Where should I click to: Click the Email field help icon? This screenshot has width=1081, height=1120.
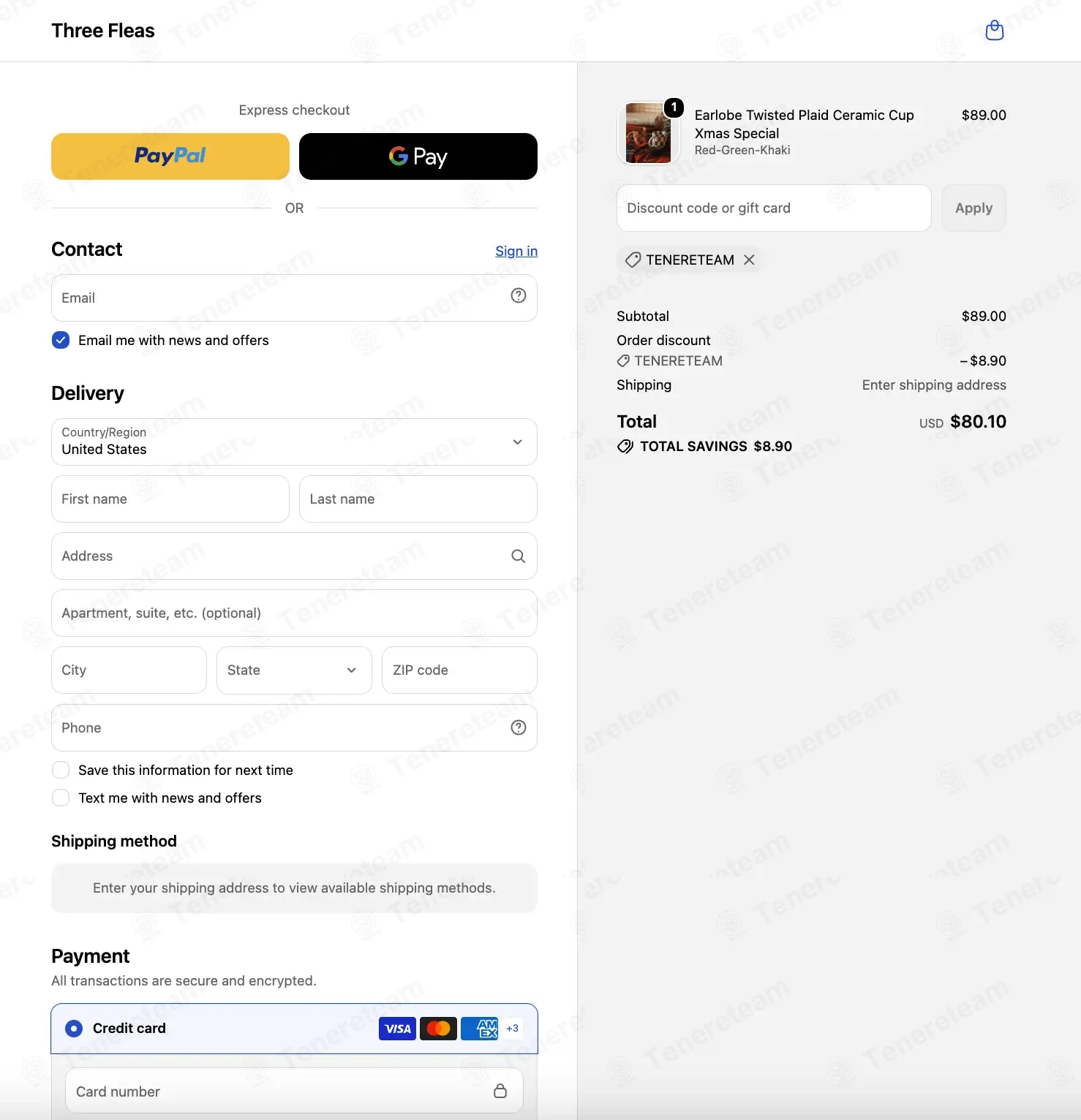tap(519, 295)
